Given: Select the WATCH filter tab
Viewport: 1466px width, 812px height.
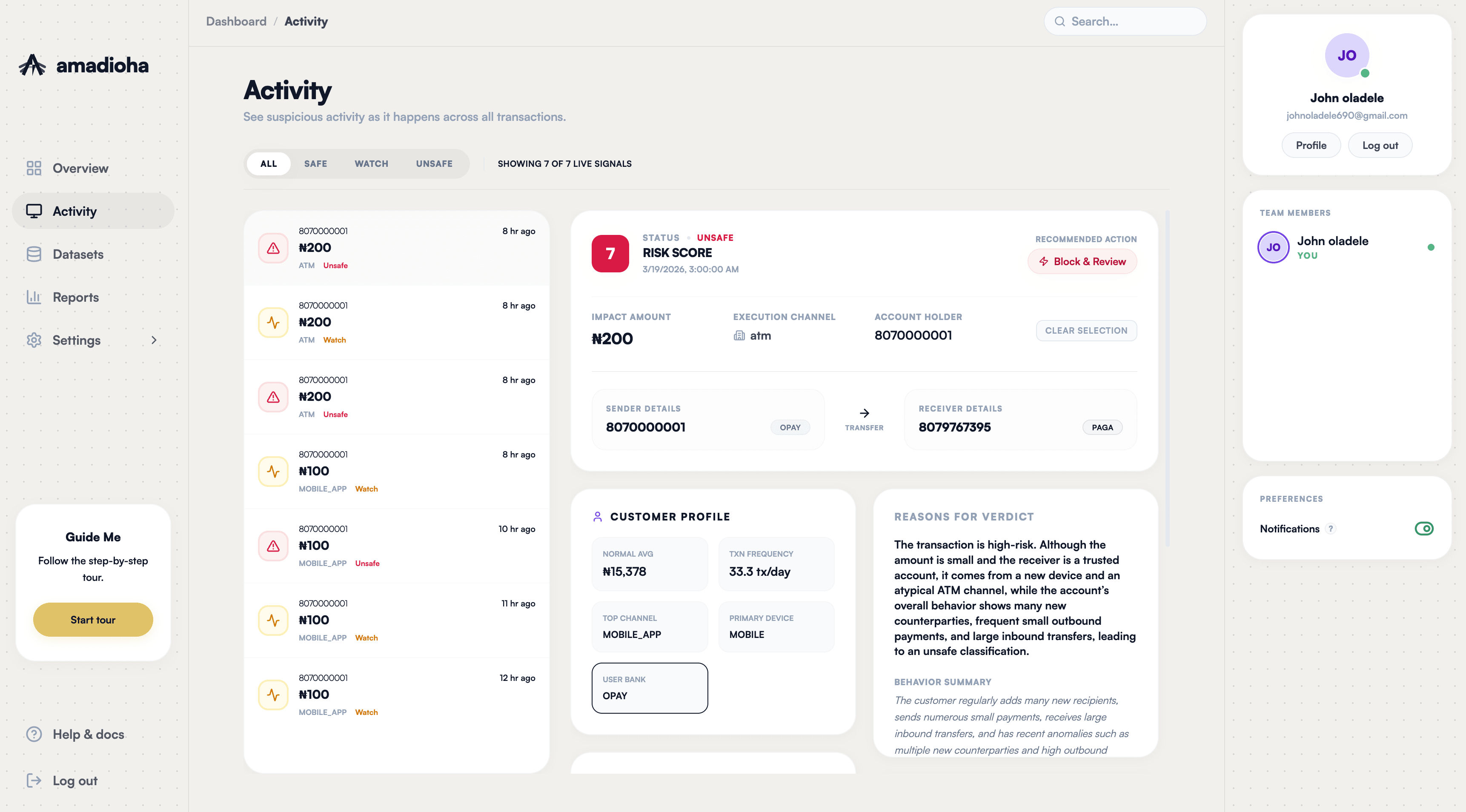Looking at the screenshot, I should (x=372, y=163).
